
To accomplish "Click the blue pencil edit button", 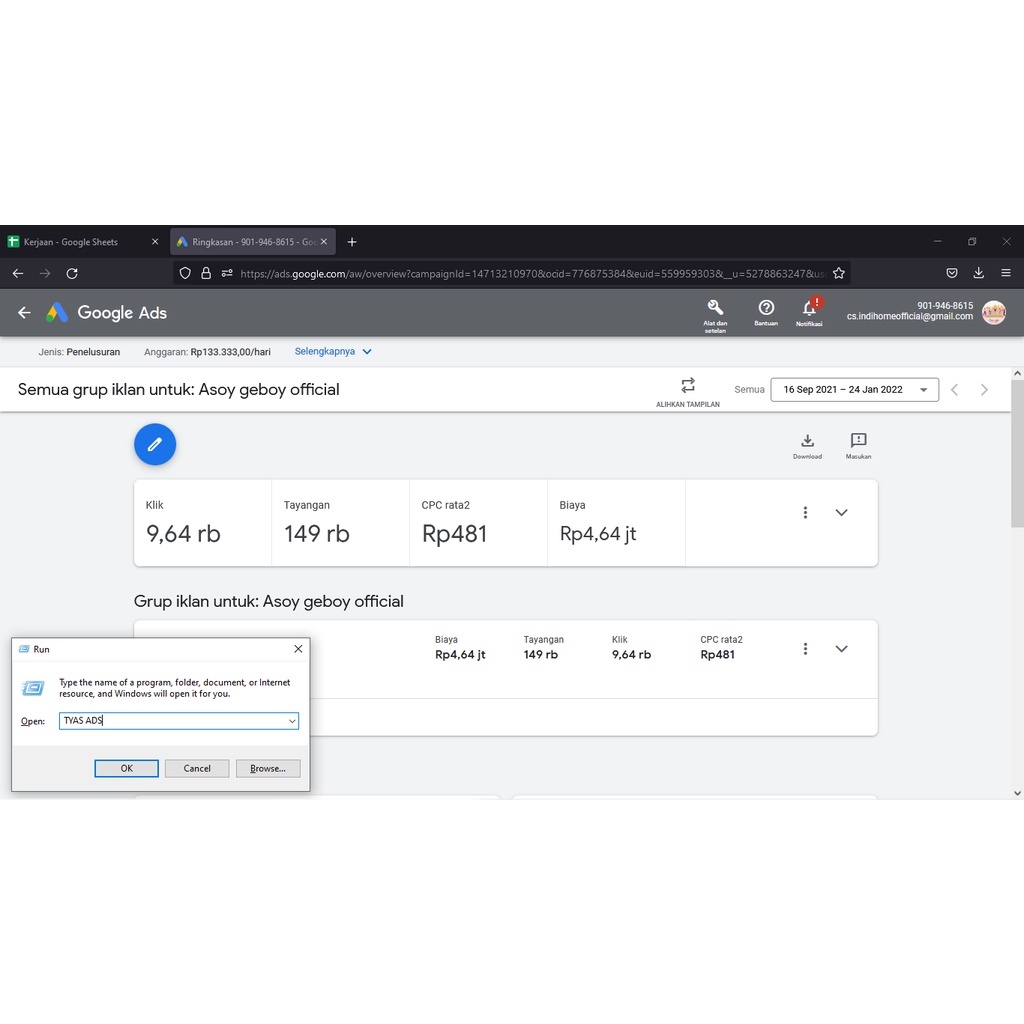I will click(155, 445).
